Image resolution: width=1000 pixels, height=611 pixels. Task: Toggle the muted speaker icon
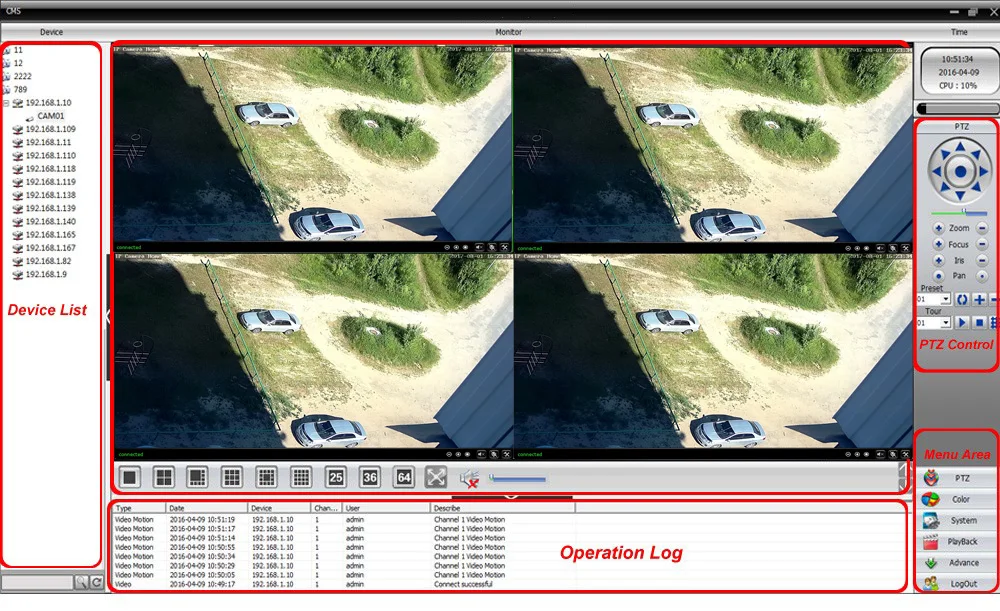click(469, 478)
